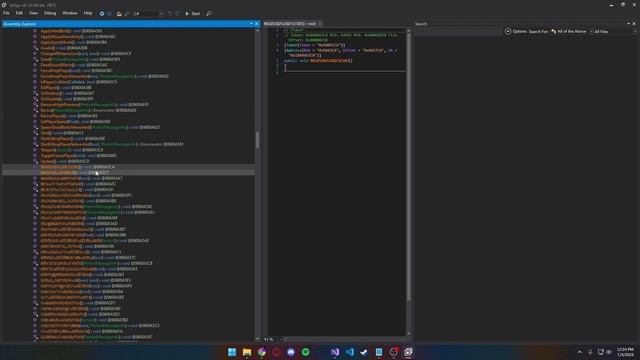Start debugging with the Start button
This screenshot has height=360, width=640.
[193, 13]
